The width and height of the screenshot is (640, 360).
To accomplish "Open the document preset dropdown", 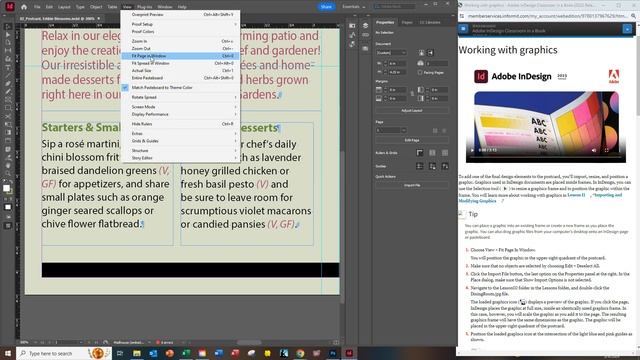I will (x=391, y=53).
